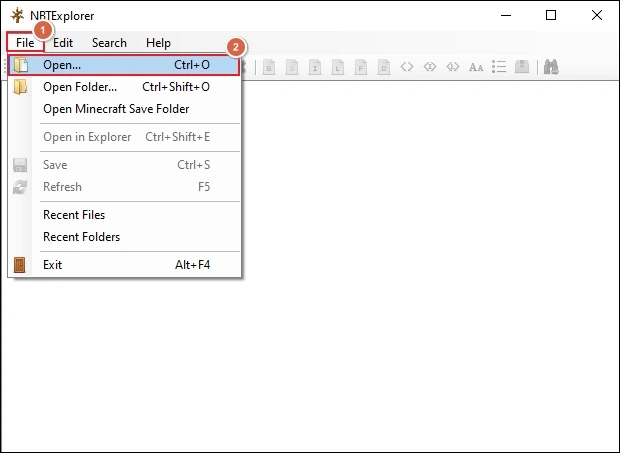This screenshot has width=620, height=453.
Task: Click the Add Int Tag toolbar icon
Action: pos(315,67)
